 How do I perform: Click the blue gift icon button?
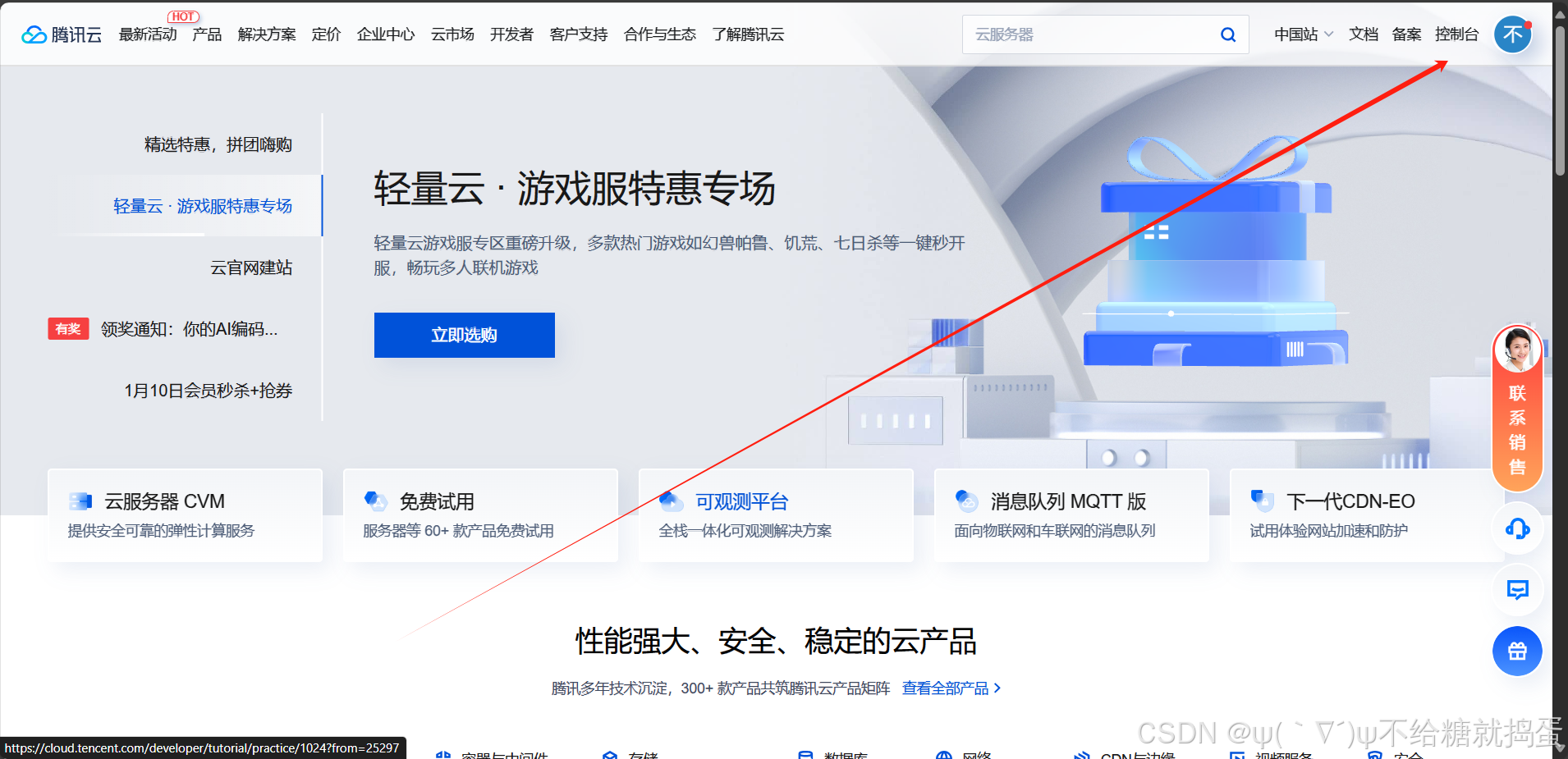click(x=1517, y=652)
